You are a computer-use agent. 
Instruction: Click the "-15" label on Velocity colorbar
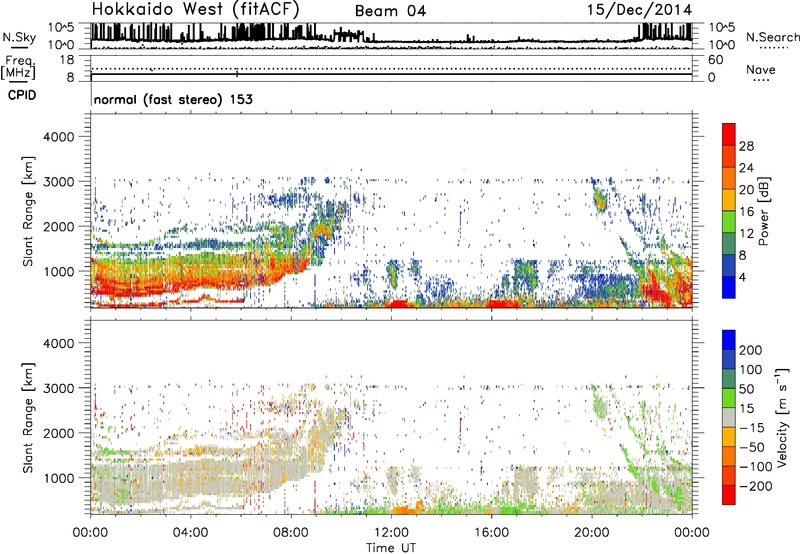752,427
